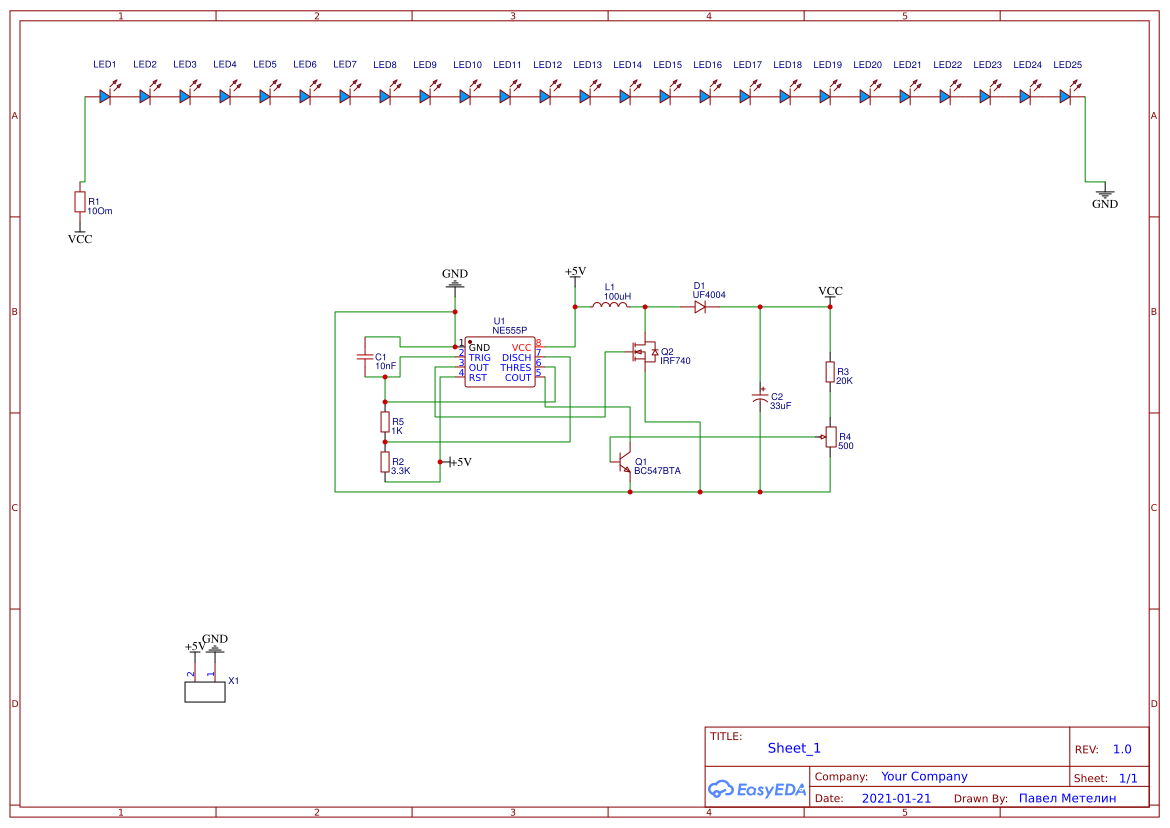Click the X1 connector symbol

click(205, 691)
